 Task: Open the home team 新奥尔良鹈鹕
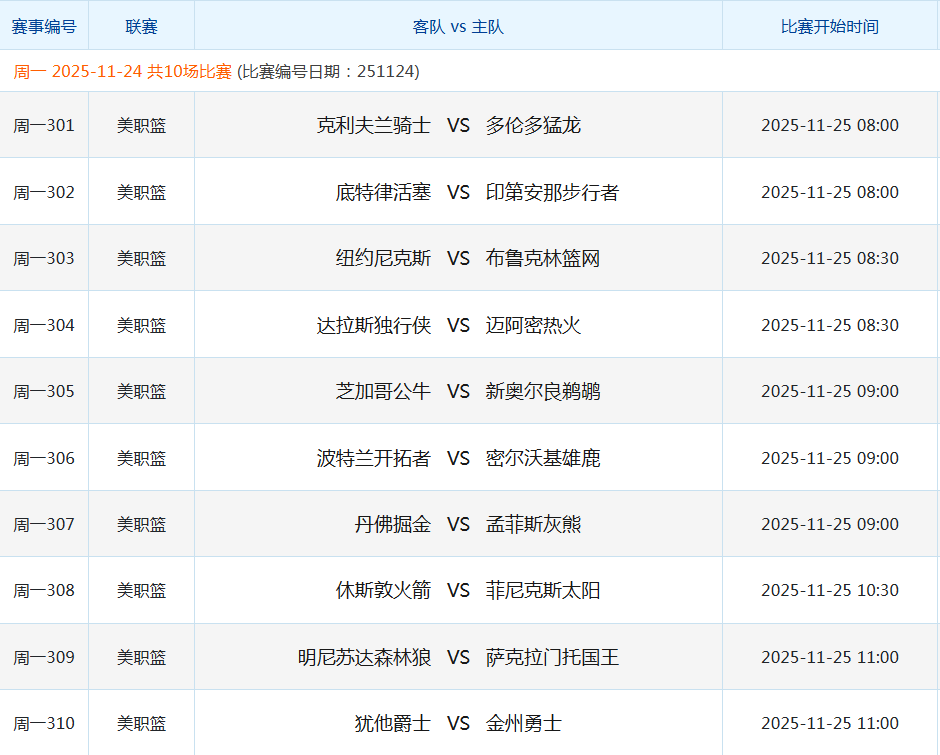click(x=543, y=391)
